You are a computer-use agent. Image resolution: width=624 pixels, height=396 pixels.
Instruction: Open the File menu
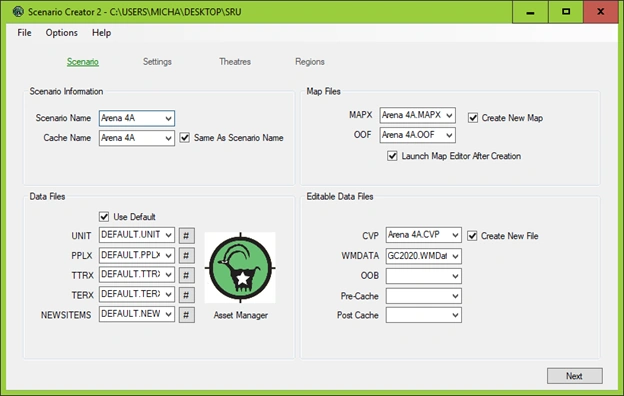coord(24,33)
